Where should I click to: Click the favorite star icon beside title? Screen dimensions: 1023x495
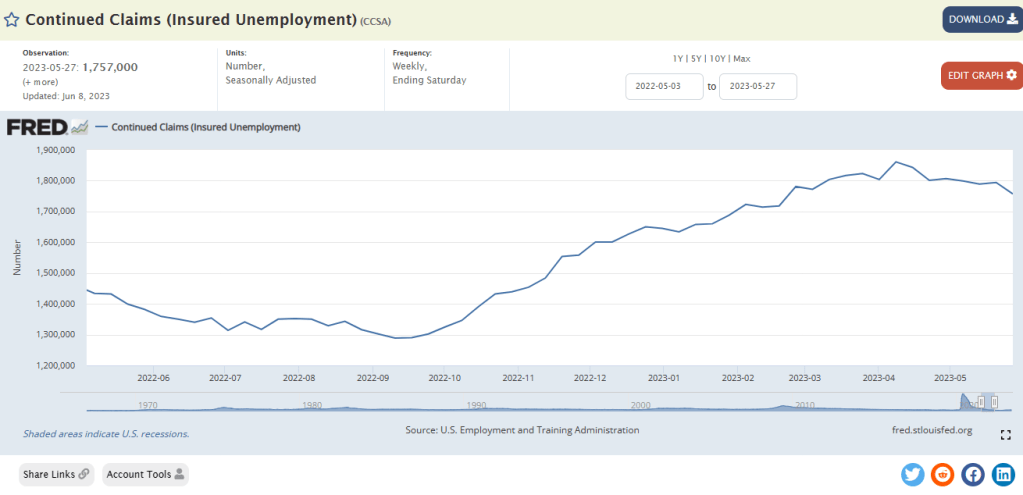[x=12, y=19]
